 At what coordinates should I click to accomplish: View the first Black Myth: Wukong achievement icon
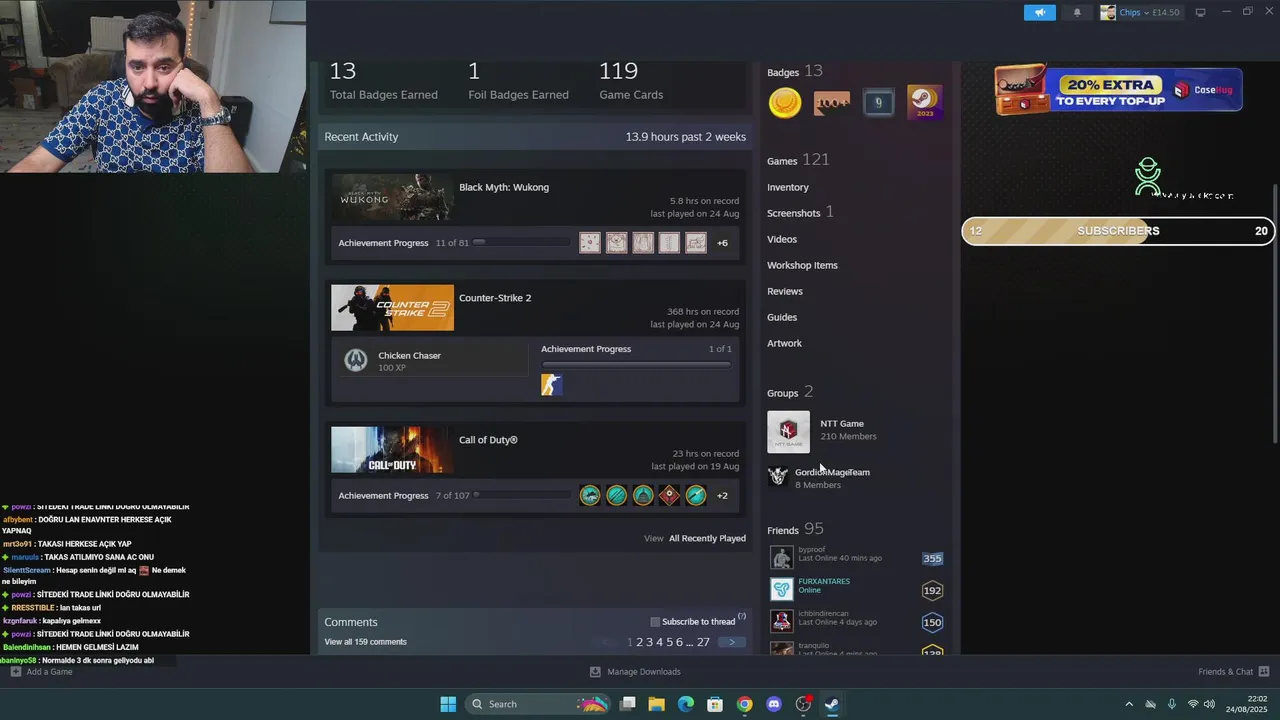pyautogui.click(x=590, y=243)
